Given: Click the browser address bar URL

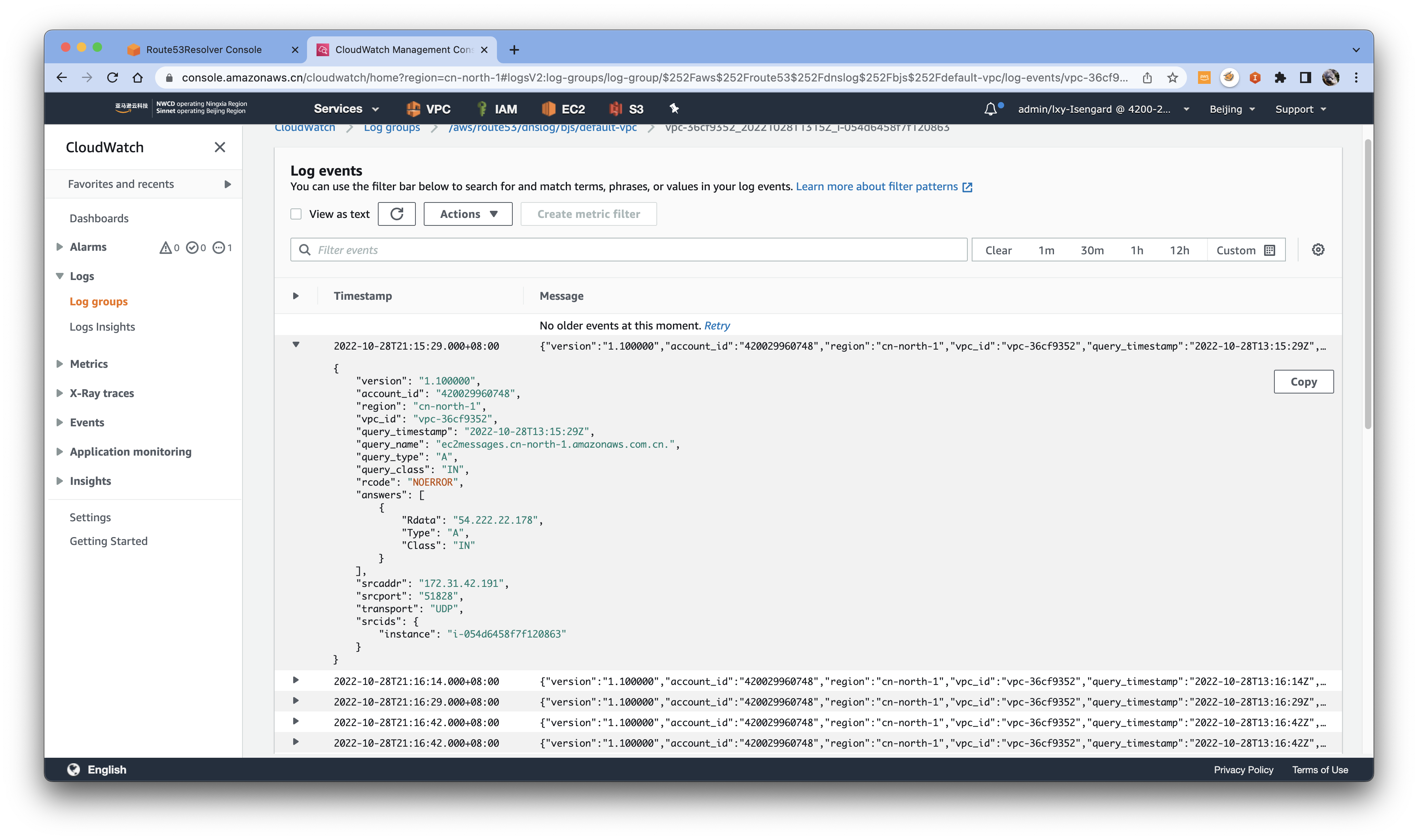Looking at the screenshot, I should coord(654,78).
